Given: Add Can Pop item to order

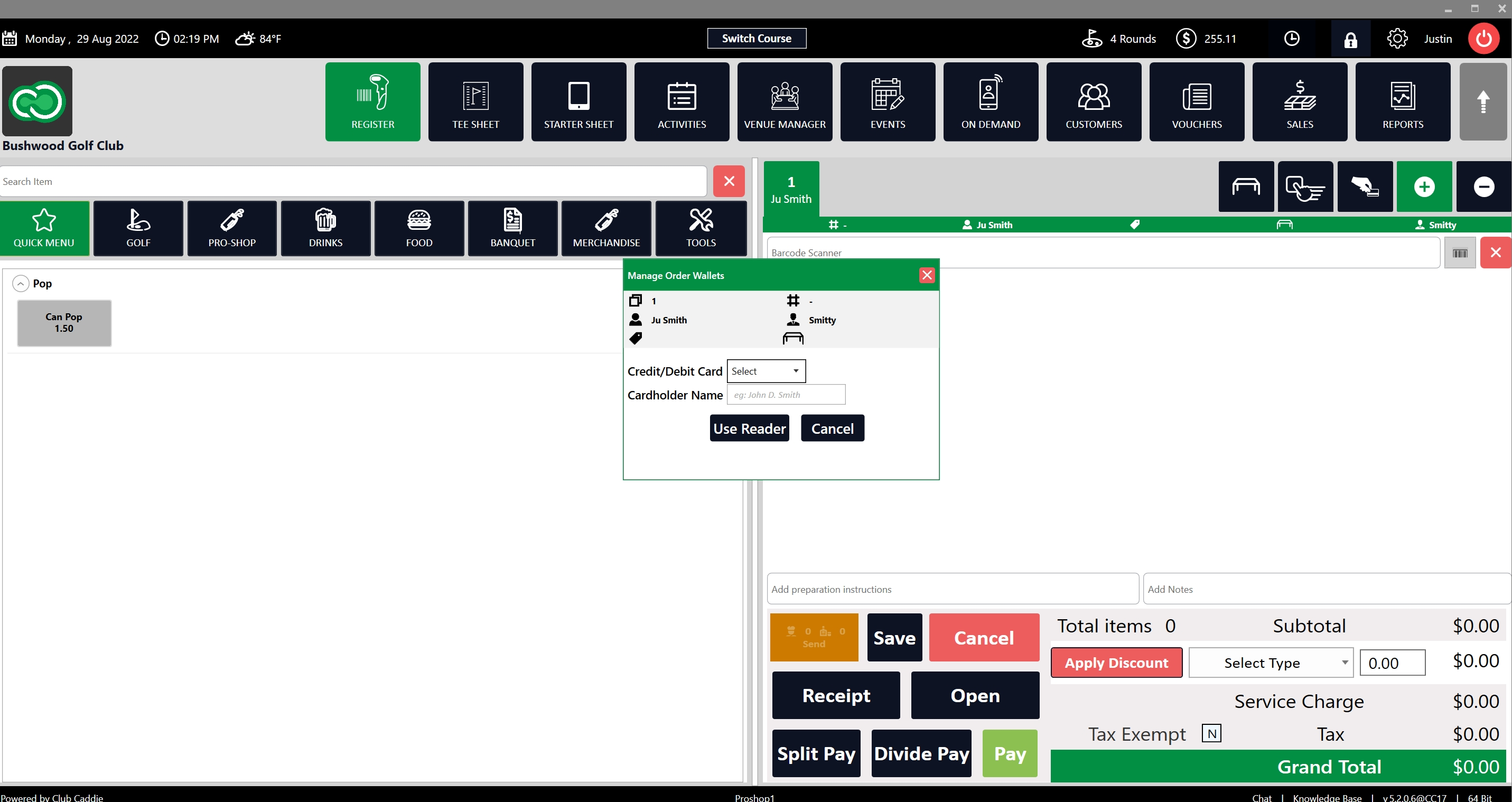Looking at the screenshot, I should [x=64, y=323].
